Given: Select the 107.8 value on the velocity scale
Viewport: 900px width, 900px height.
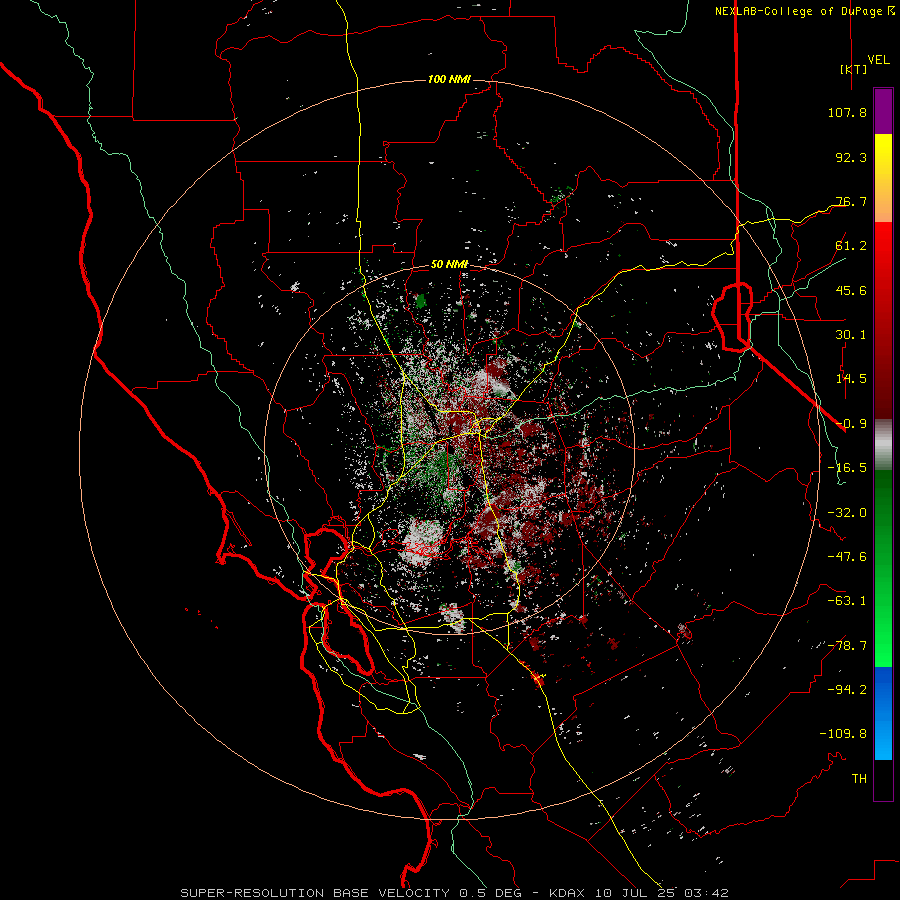Looking at the screenshot, I should coord(847,112).
